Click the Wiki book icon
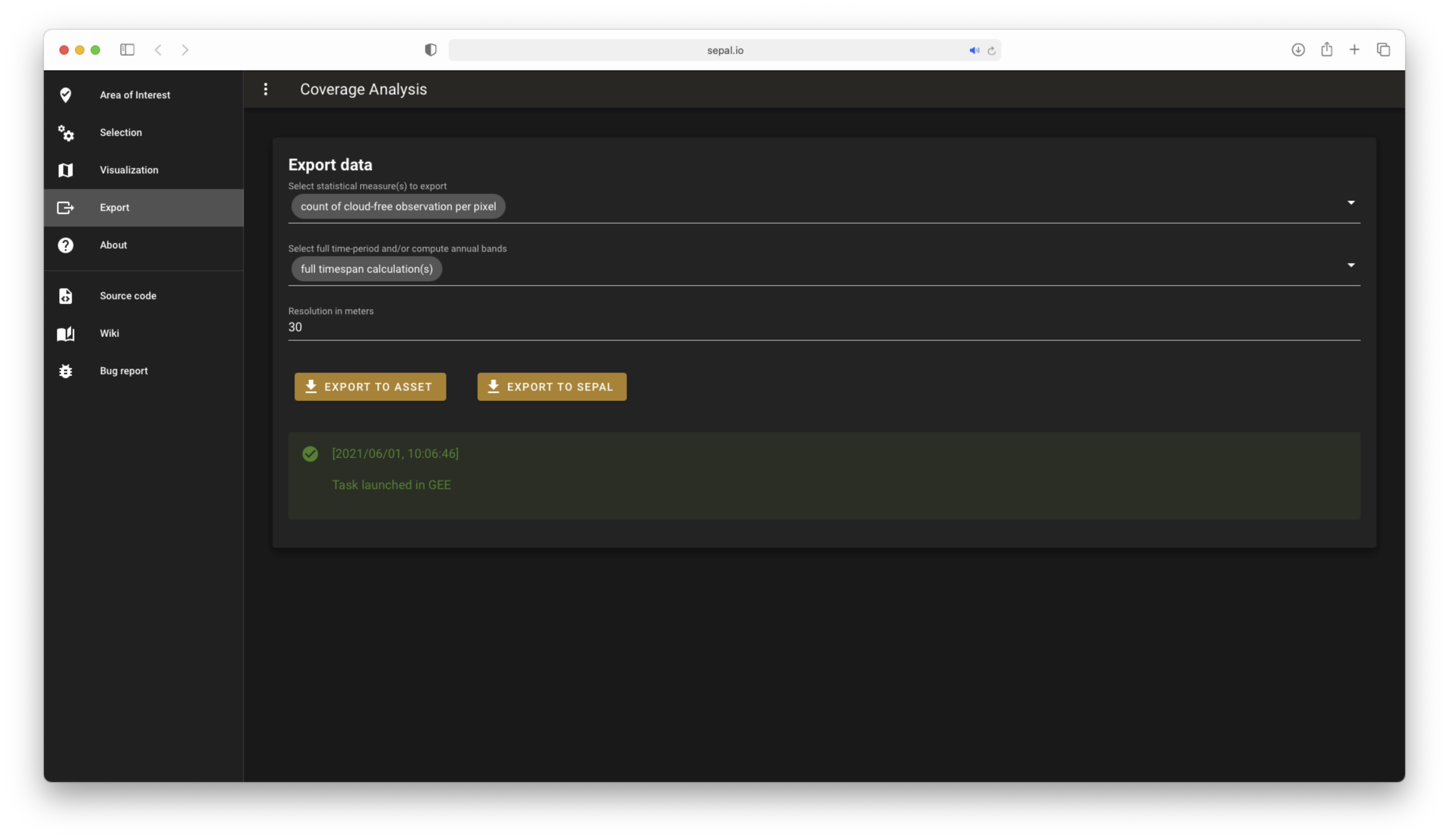Image resolution: width=1449 pixels, height=840 pixels. coord(66,334)
